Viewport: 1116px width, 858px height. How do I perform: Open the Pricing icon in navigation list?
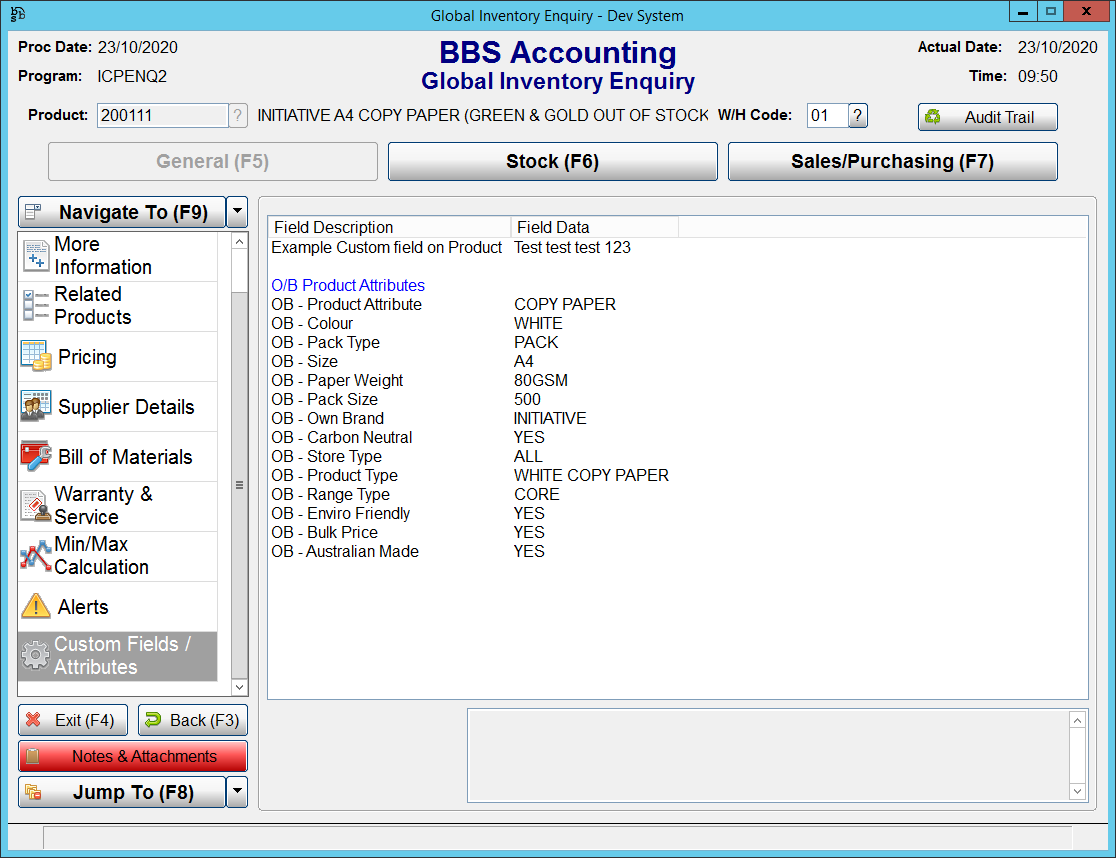36,356
